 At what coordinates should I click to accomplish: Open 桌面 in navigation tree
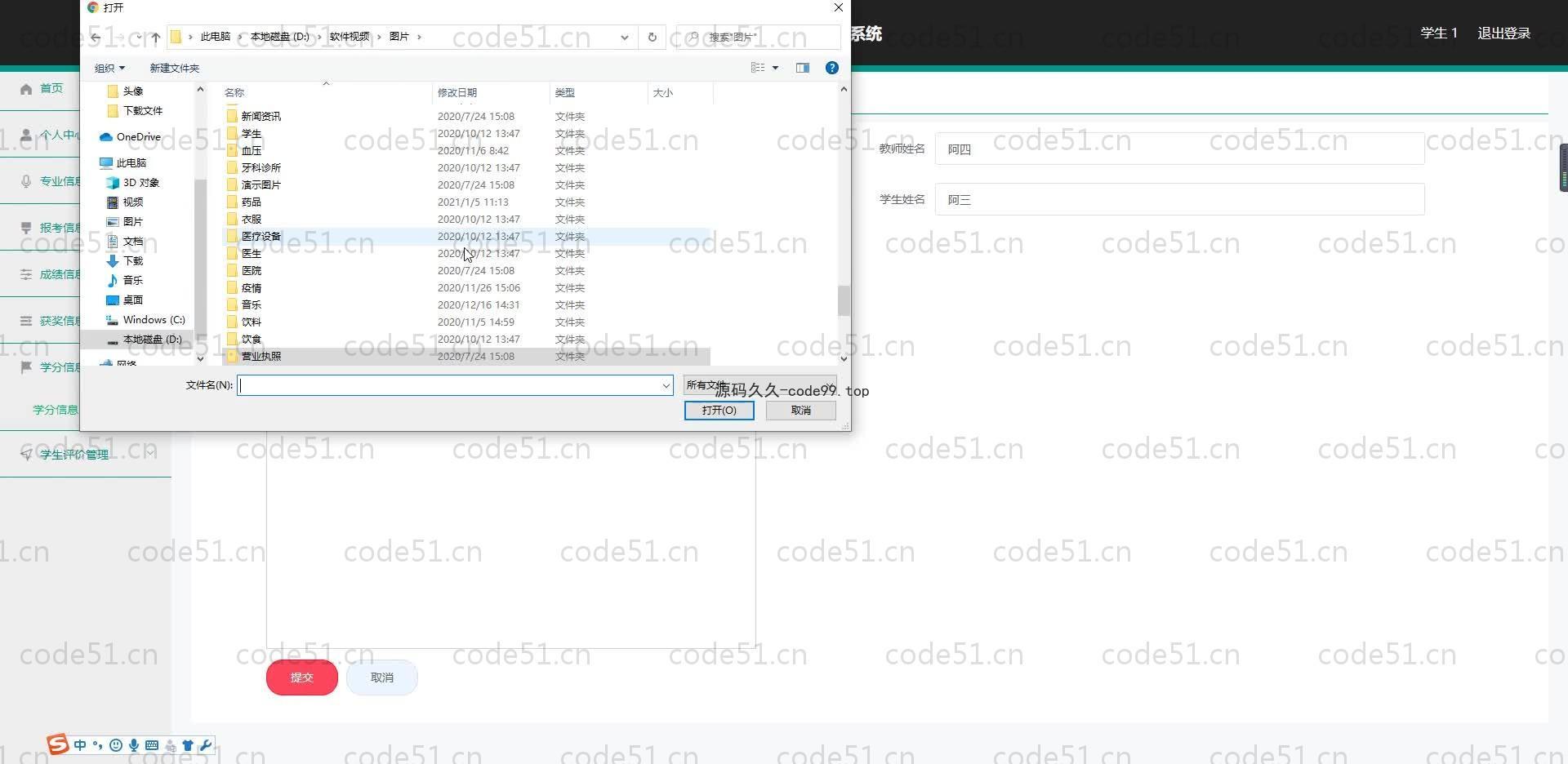pos(125,300)
